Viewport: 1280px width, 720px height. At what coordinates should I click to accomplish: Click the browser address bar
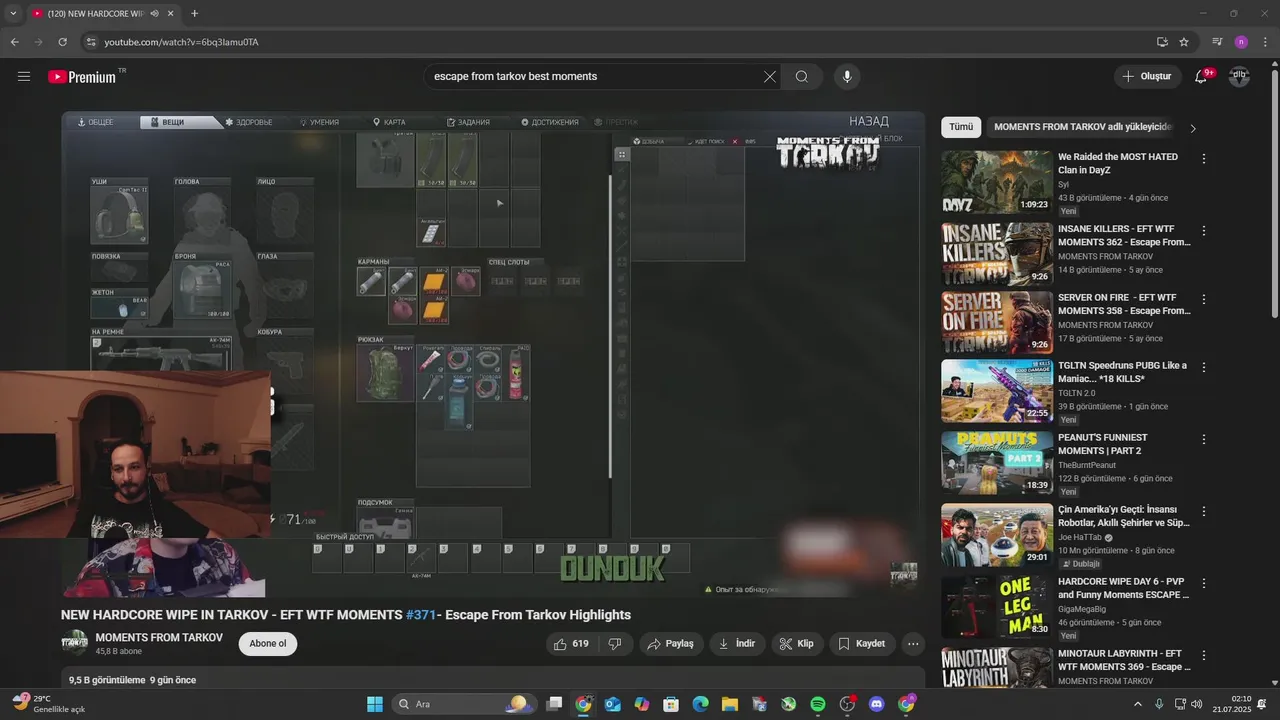[x=620, y=42]
